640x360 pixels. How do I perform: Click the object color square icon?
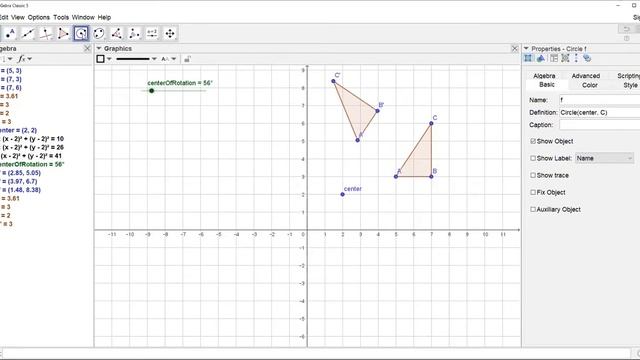point(100,59)
